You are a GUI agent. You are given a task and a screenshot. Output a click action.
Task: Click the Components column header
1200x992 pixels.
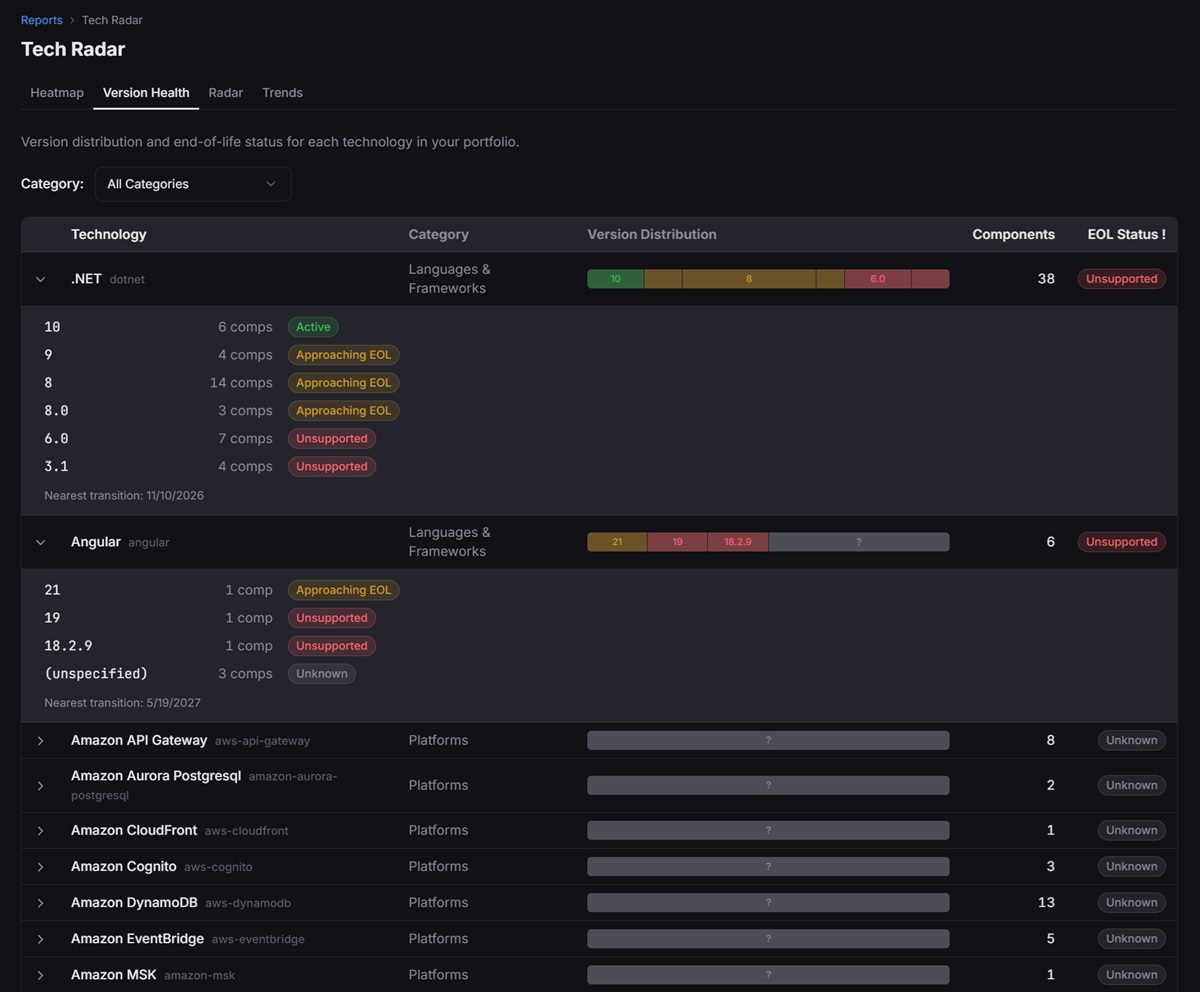point(1013,234)
